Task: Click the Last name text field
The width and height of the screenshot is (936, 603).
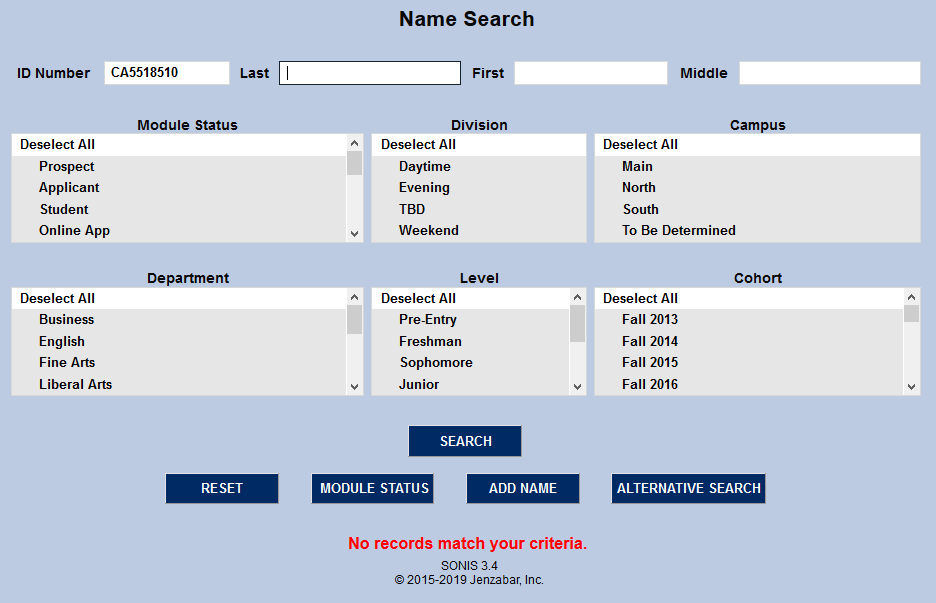Action: [370, 73]
